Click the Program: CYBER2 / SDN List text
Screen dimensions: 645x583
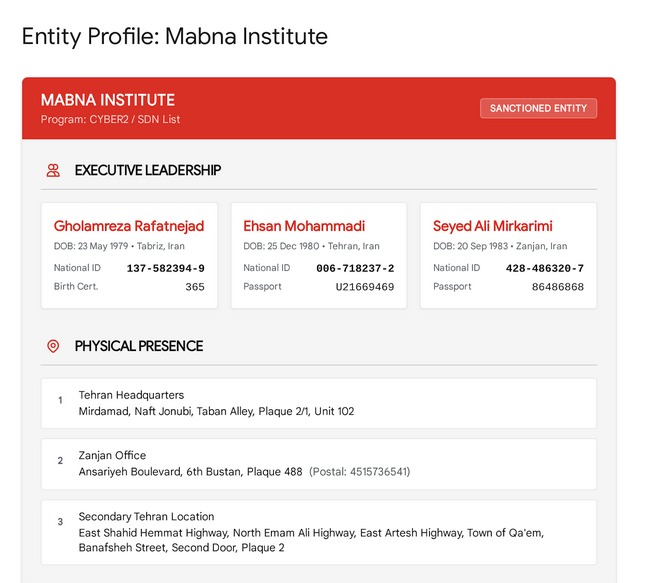pos(110,119)
